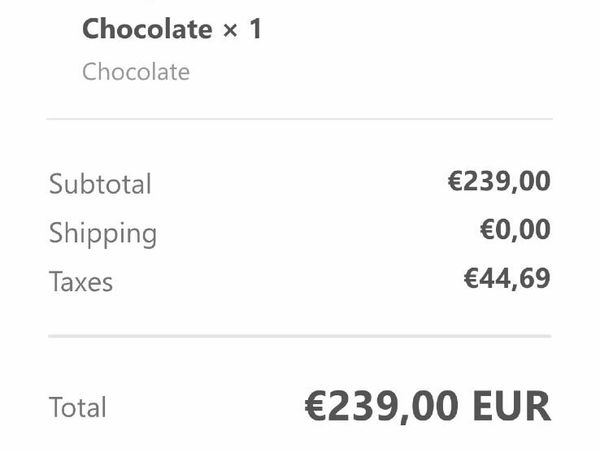Click the "Subtotal" label

100,184
